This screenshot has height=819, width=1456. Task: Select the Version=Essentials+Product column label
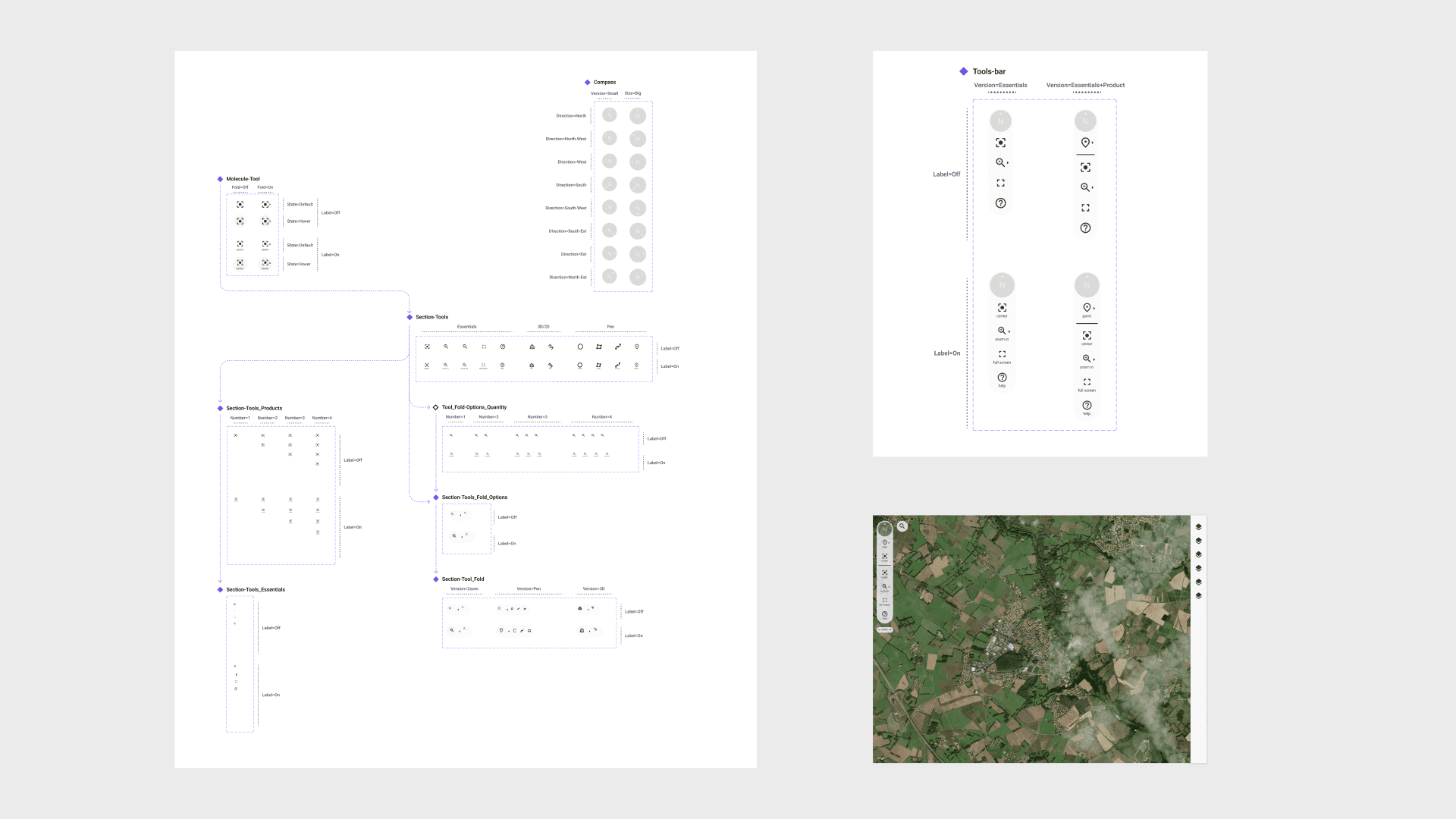1085,86
